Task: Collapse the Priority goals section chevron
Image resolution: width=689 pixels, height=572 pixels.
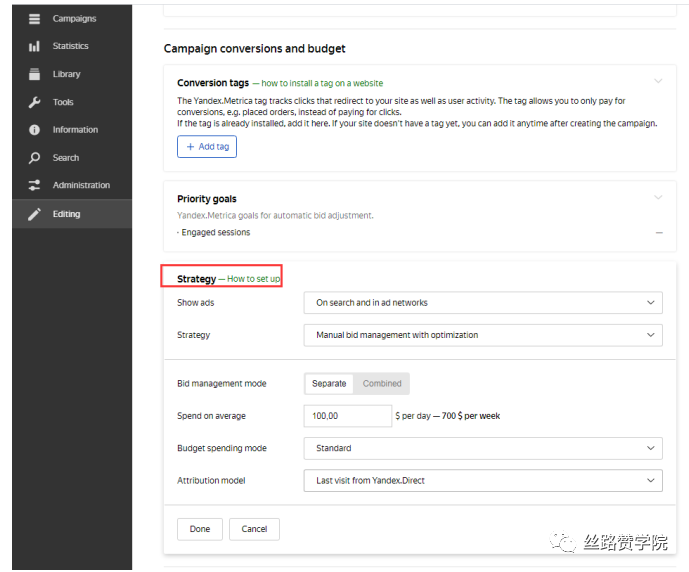Action: click(657, 198)
